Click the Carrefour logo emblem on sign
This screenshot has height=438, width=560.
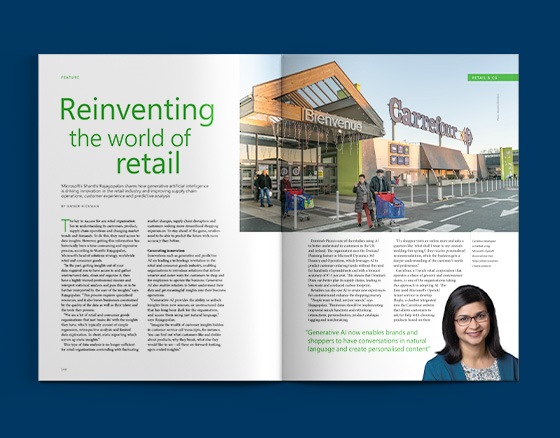pyautogui.click(x=468, y=136)
